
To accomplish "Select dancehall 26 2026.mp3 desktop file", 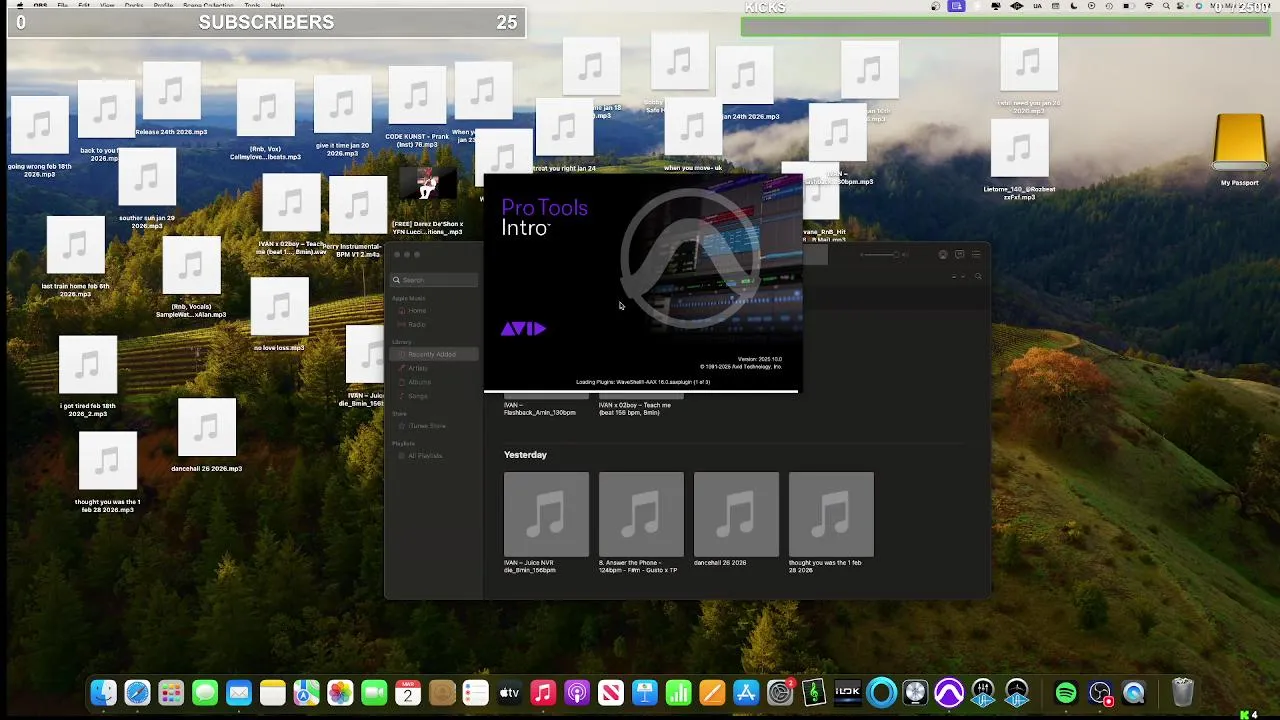I will pyautogui.click(x=206, y=435).
